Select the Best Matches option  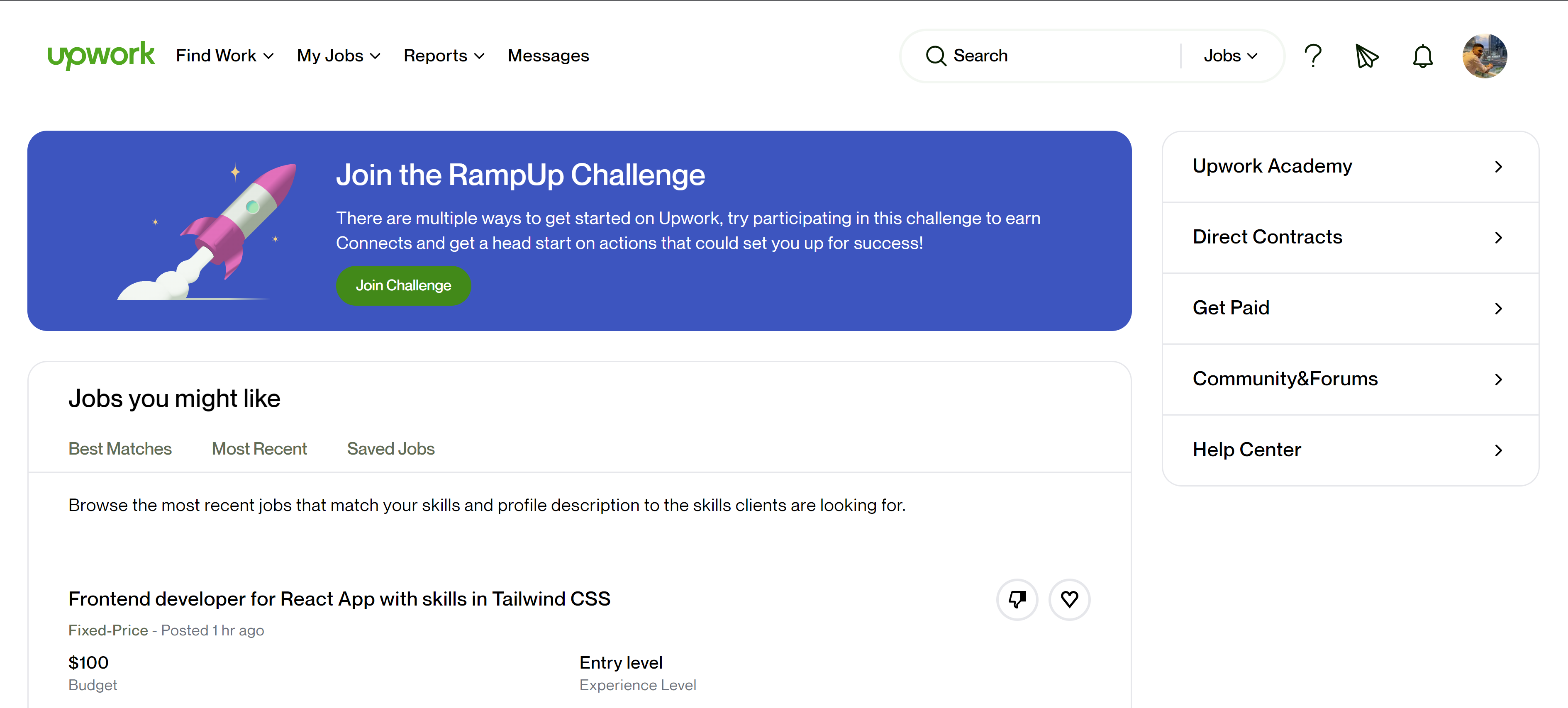(x=120, y=449)
